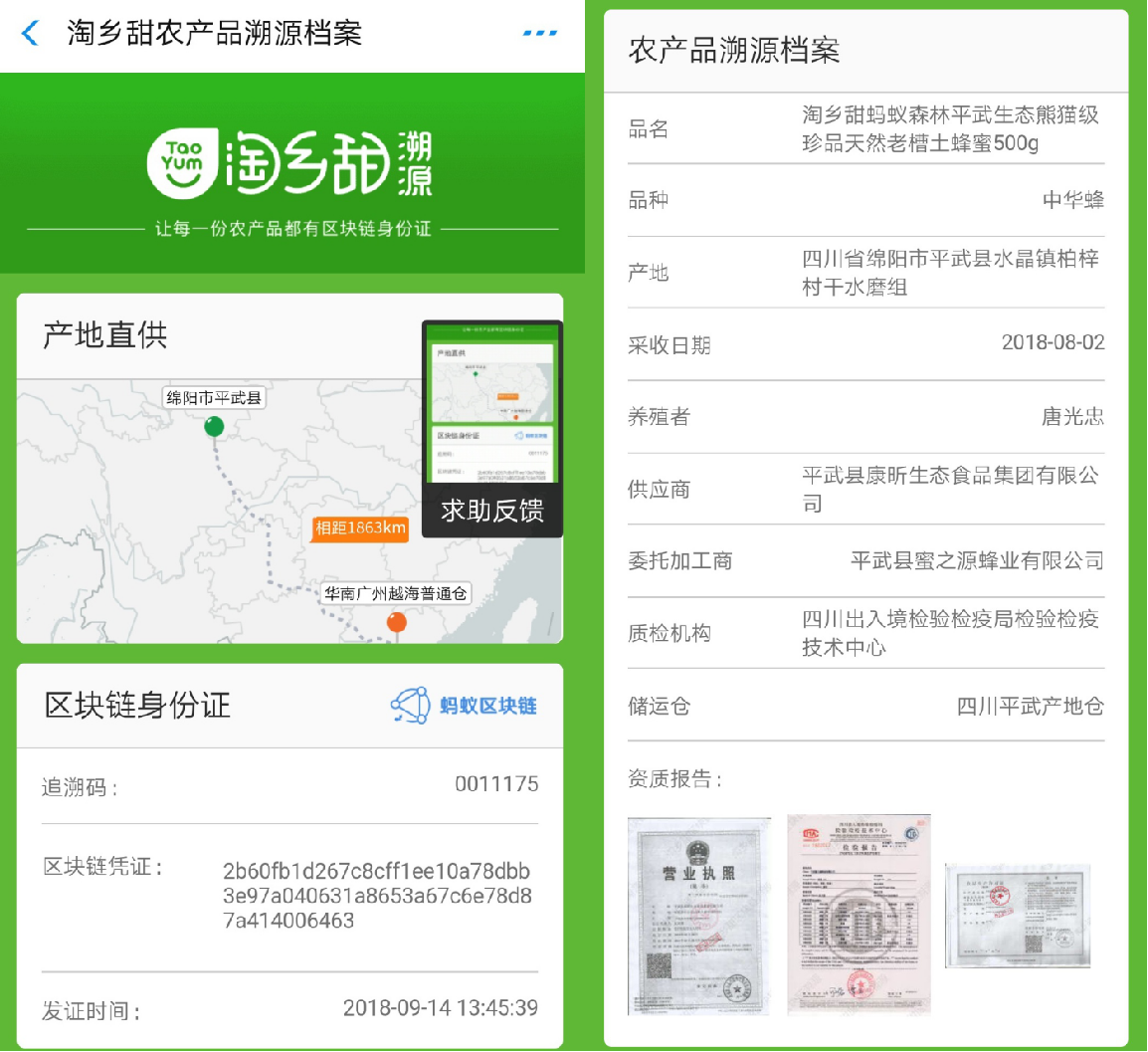Tap the 储运仓 field label

point(659,707)
